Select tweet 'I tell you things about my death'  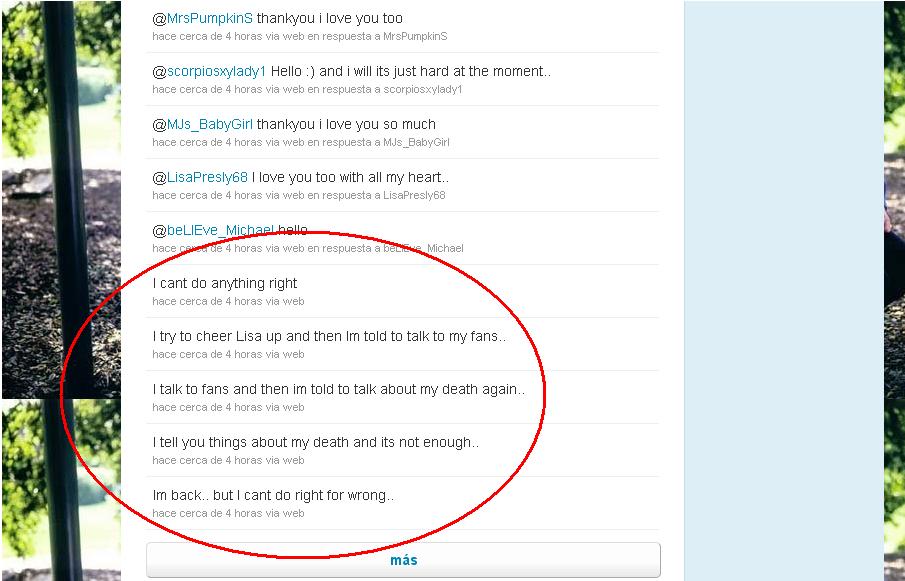click(316, 443)
